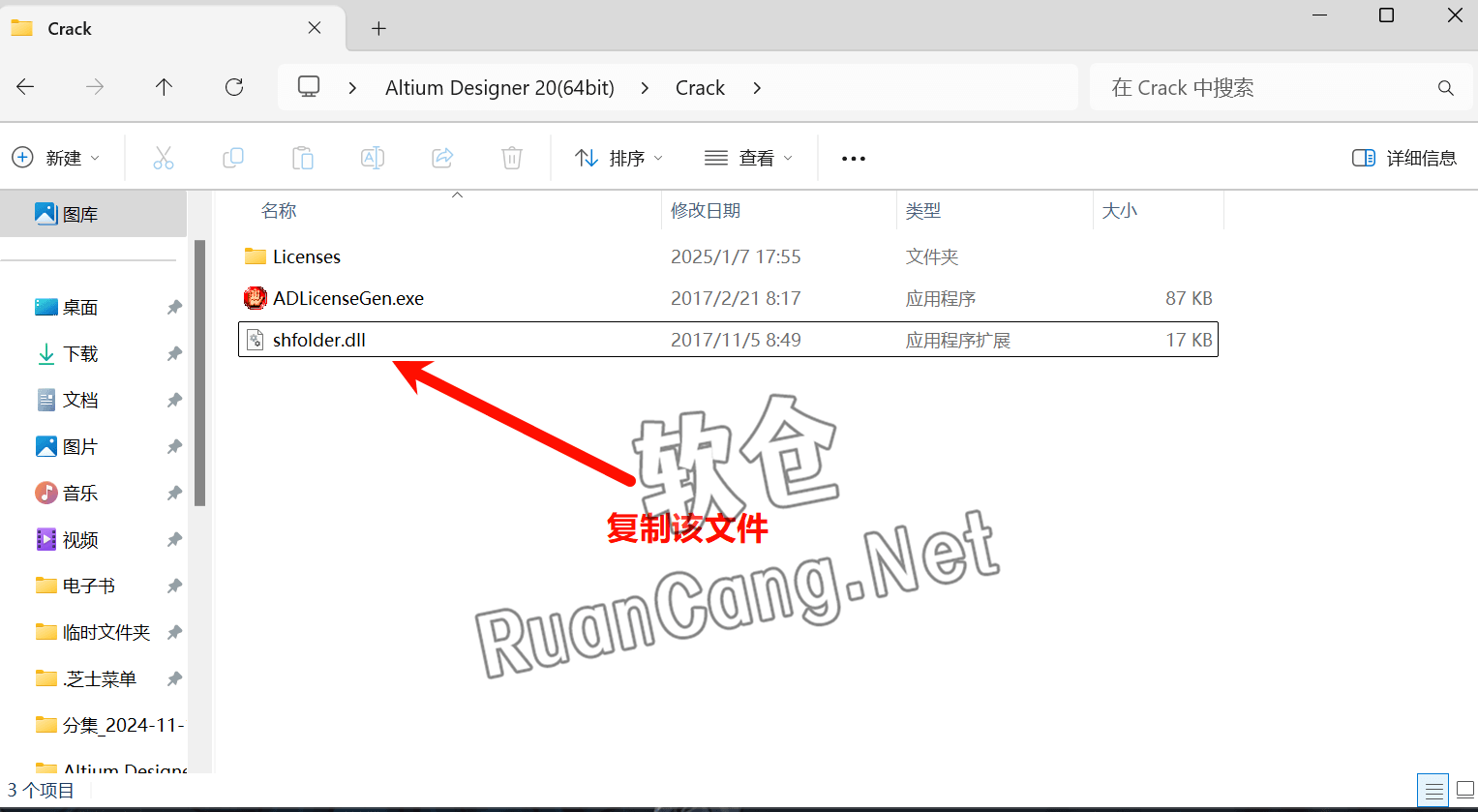Click the 2017/11/5 8:49 date cell
Screen dimensions: 1478x812
pyautogui.click(x=736, y=340)
